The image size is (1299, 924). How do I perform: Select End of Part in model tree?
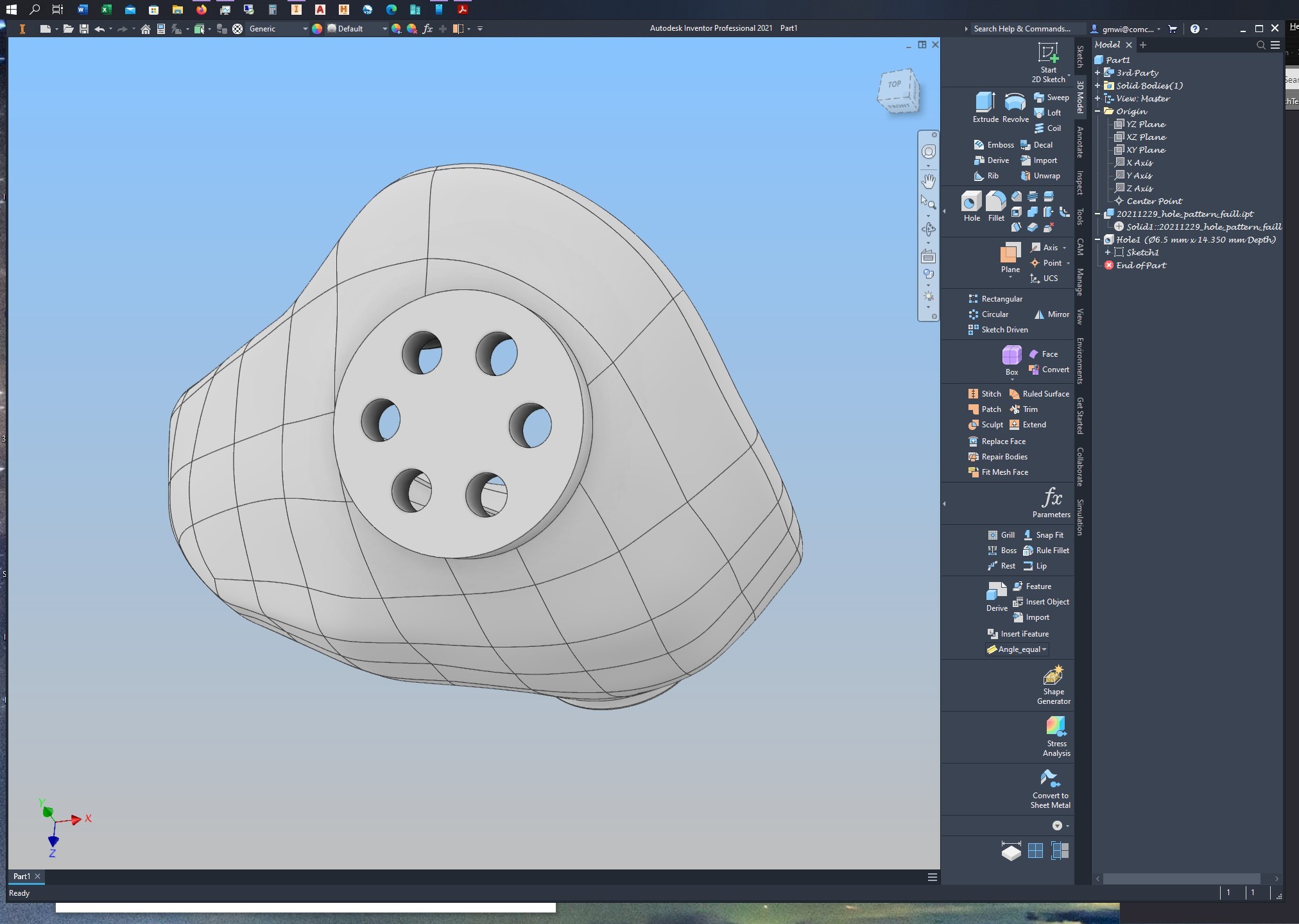1140,265
